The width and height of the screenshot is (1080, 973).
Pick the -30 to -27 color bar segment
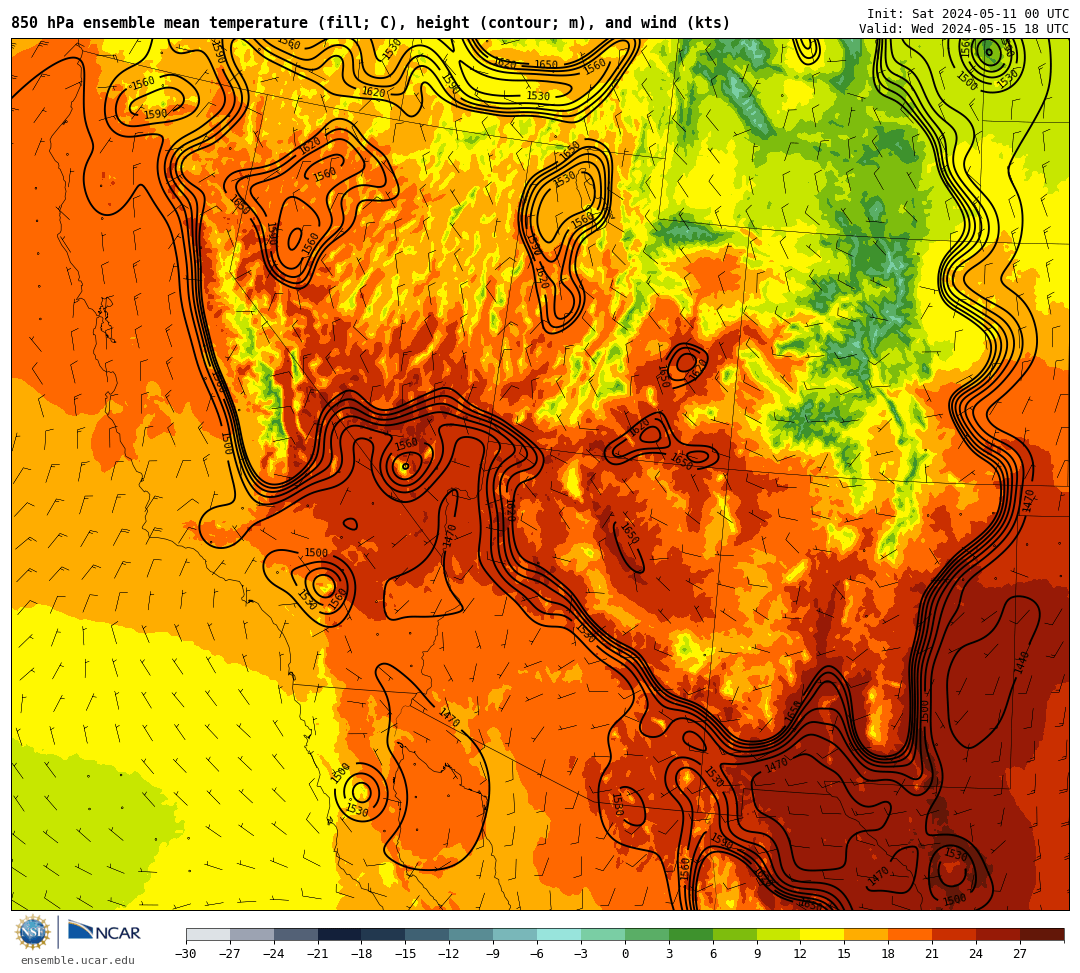point(208,934)
